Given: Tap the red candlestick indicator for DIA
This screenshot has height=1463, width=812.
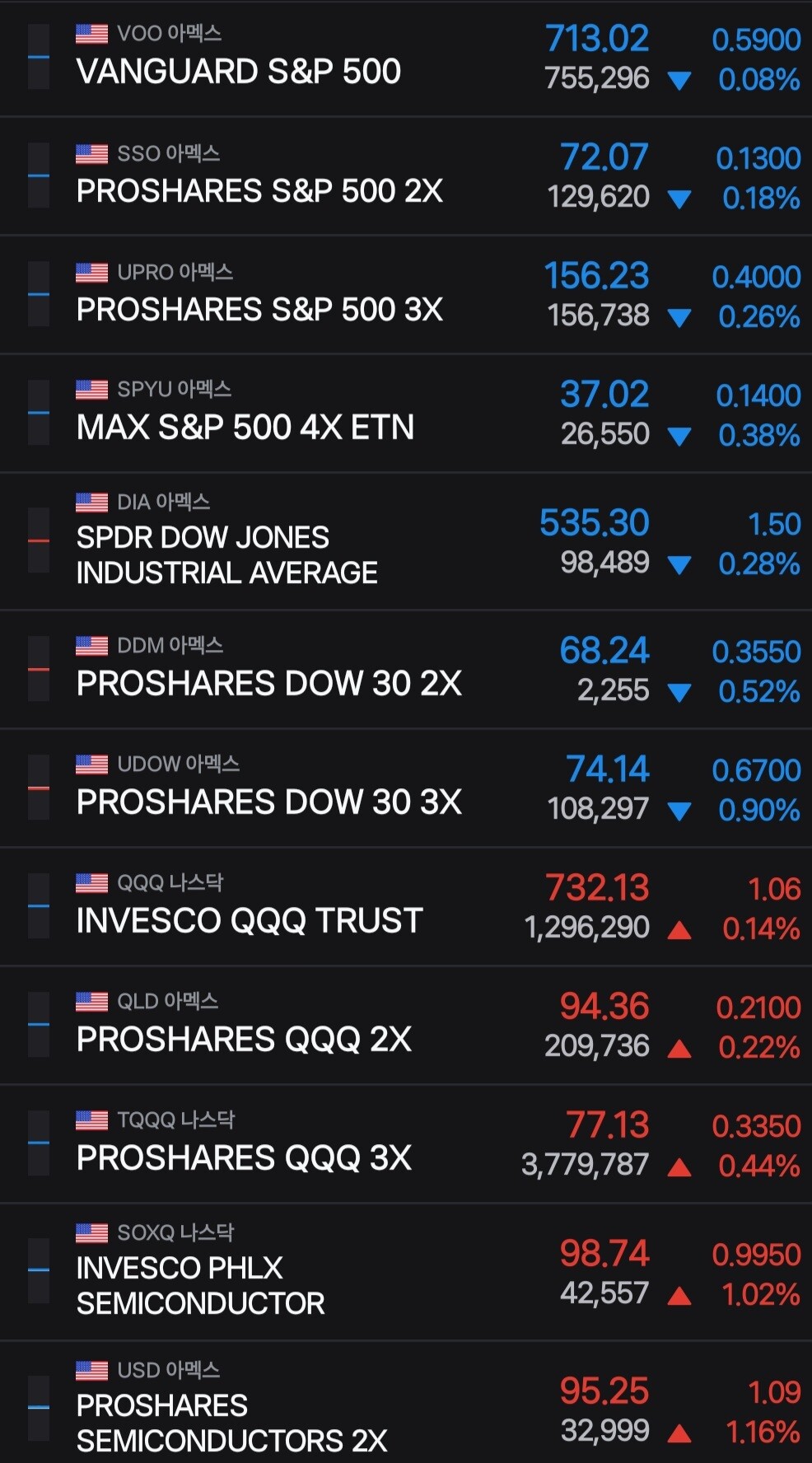Looking at the screenshot, I should click(39, 540).
